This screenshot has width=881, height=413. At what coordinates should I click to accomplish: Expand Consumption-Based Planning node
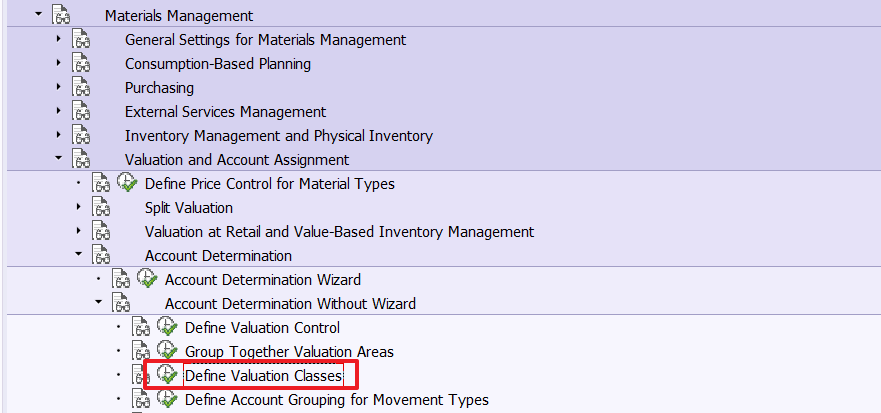click(x=58, y=64)
